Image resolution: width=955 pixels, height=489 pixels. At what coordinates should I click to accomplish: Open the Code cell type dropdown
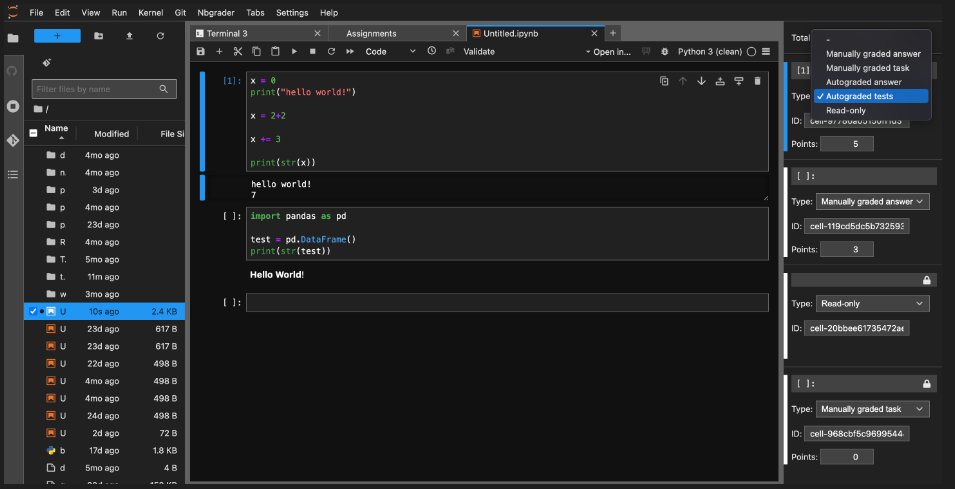pyautogui.click(x=390, y=52)
